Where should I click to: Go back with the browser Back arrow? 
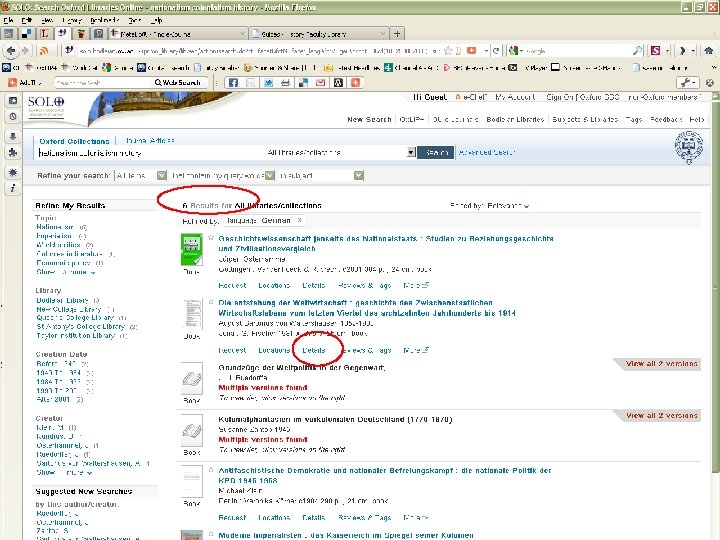[x=11, y=51]
